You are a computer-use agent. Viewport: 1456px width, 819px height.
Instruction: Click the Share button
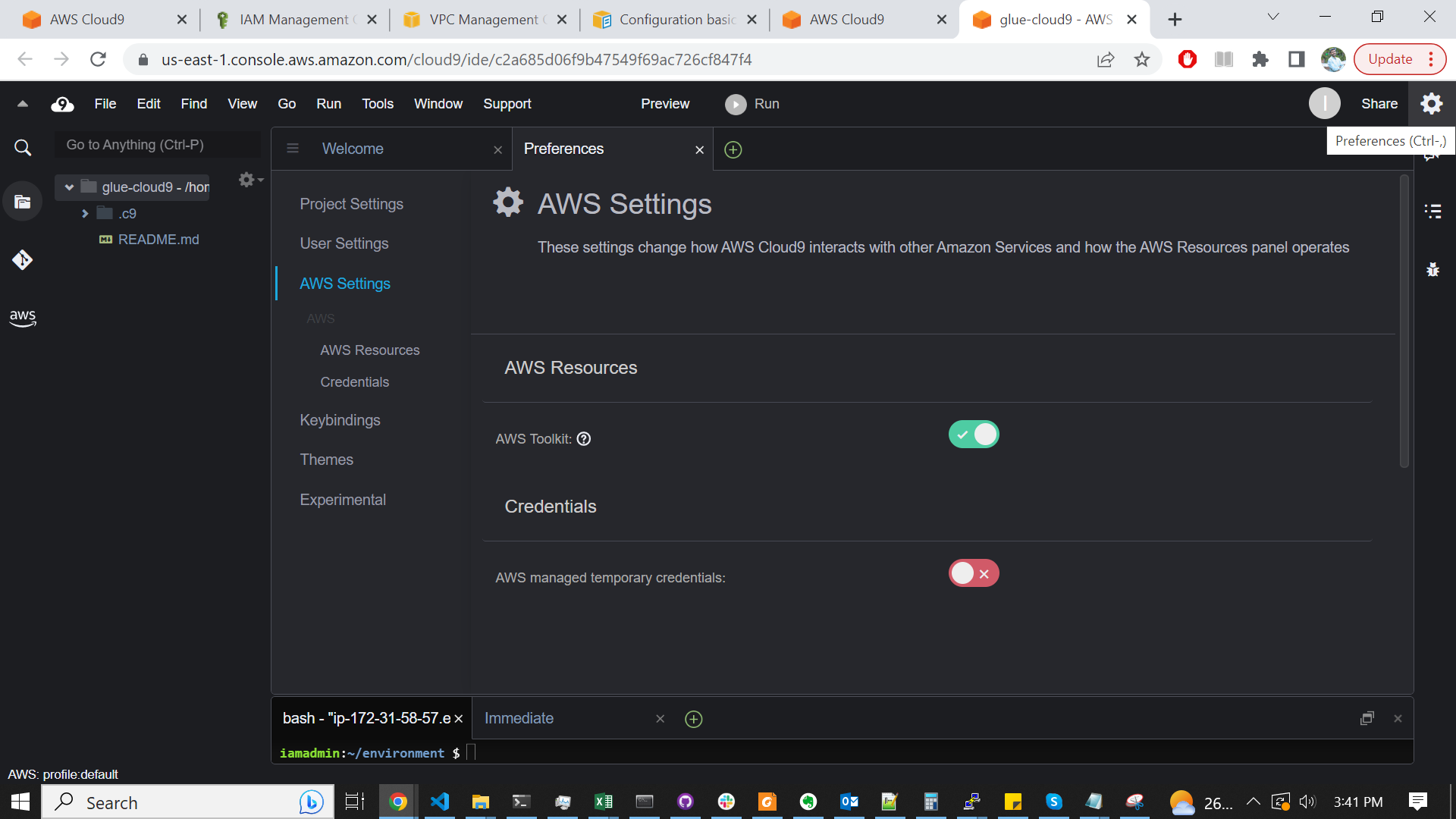pos(1379,104)
